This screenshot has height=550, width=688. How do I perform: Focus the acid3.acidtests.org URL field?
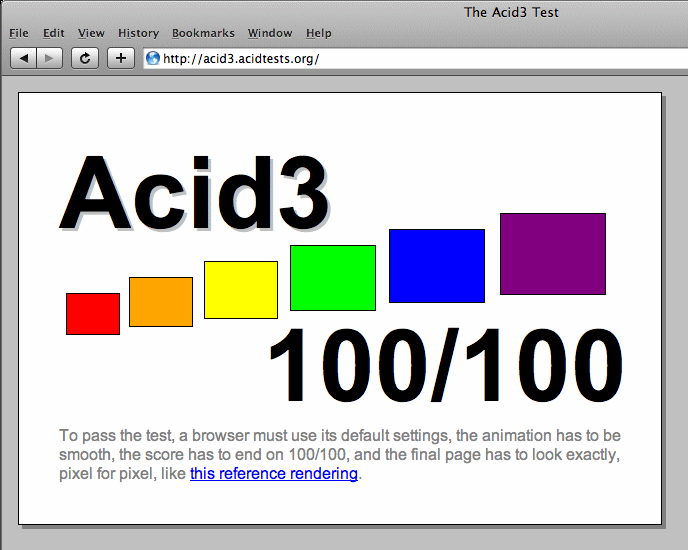point(416,58)
